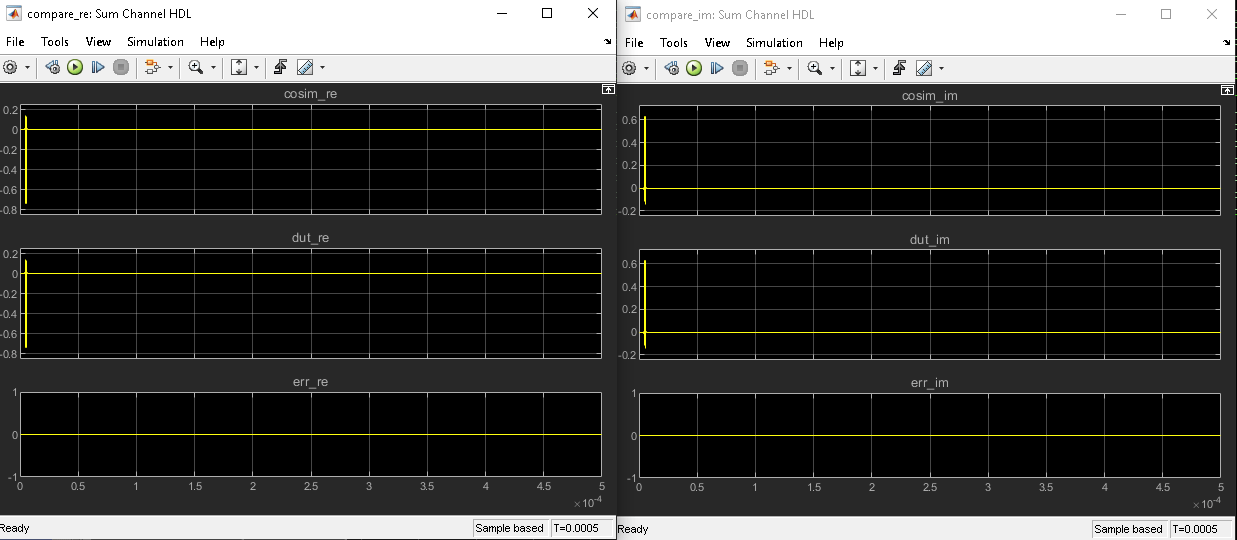Click step forward button in compare_re toolbar
The image size is (1237, 540).
98,67
